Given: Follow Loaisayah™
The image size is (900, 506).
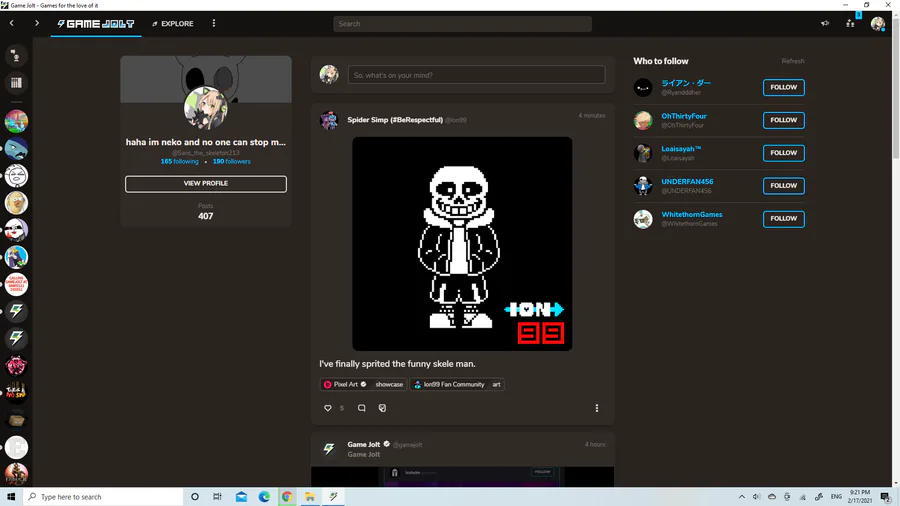Looking at the screenshot, I should click(783, 153).
